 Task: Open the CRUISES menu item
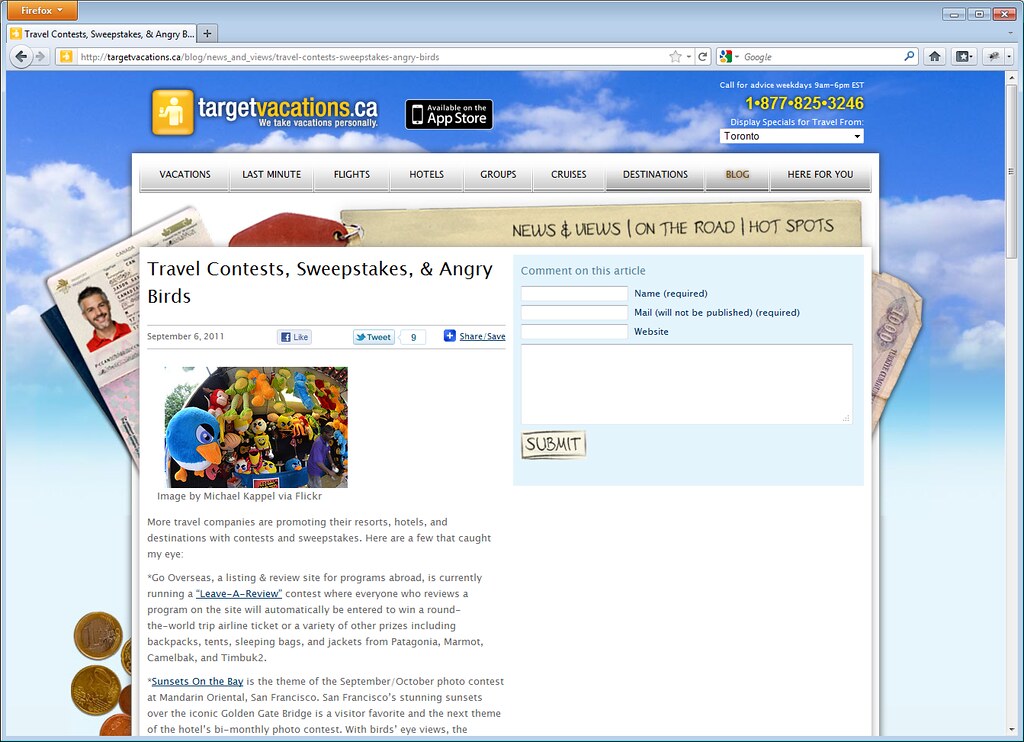[569, 175]
